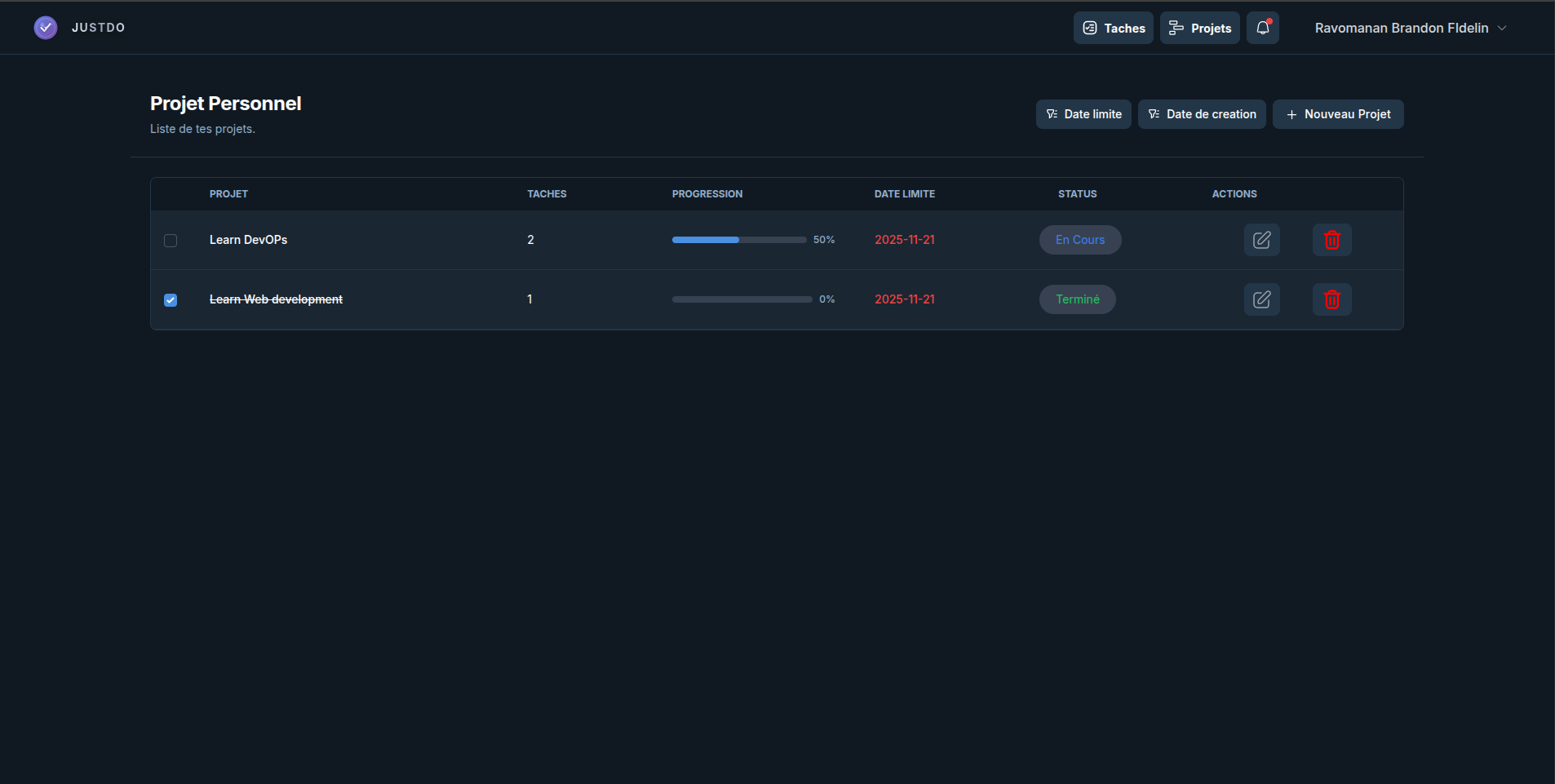Open the notifications bell
Image resolution: width=1555 pixels, height=784 pixels.
[1262, 28]
